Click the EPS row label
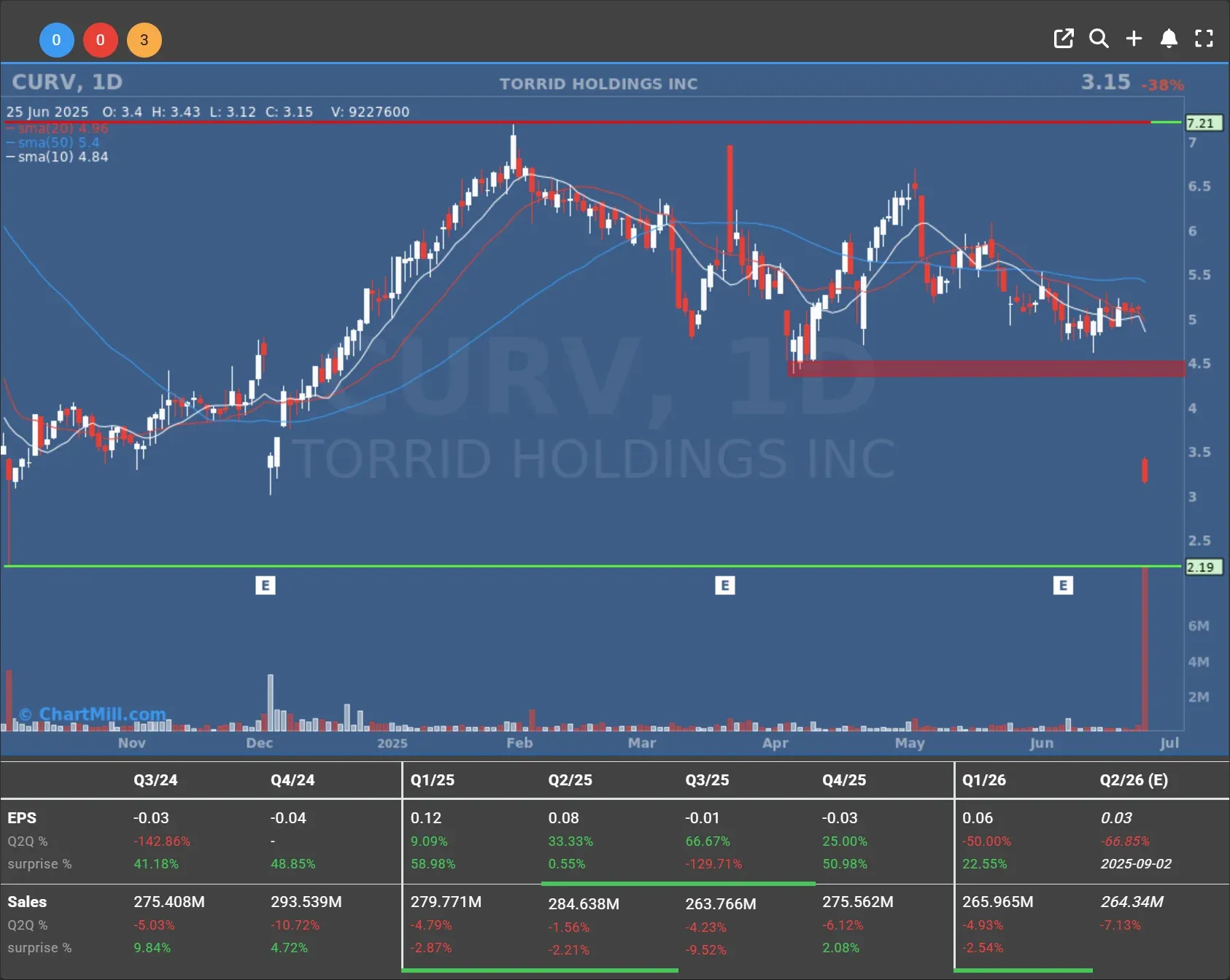The height and width of the screenshot is (980, 1230). 22,818
